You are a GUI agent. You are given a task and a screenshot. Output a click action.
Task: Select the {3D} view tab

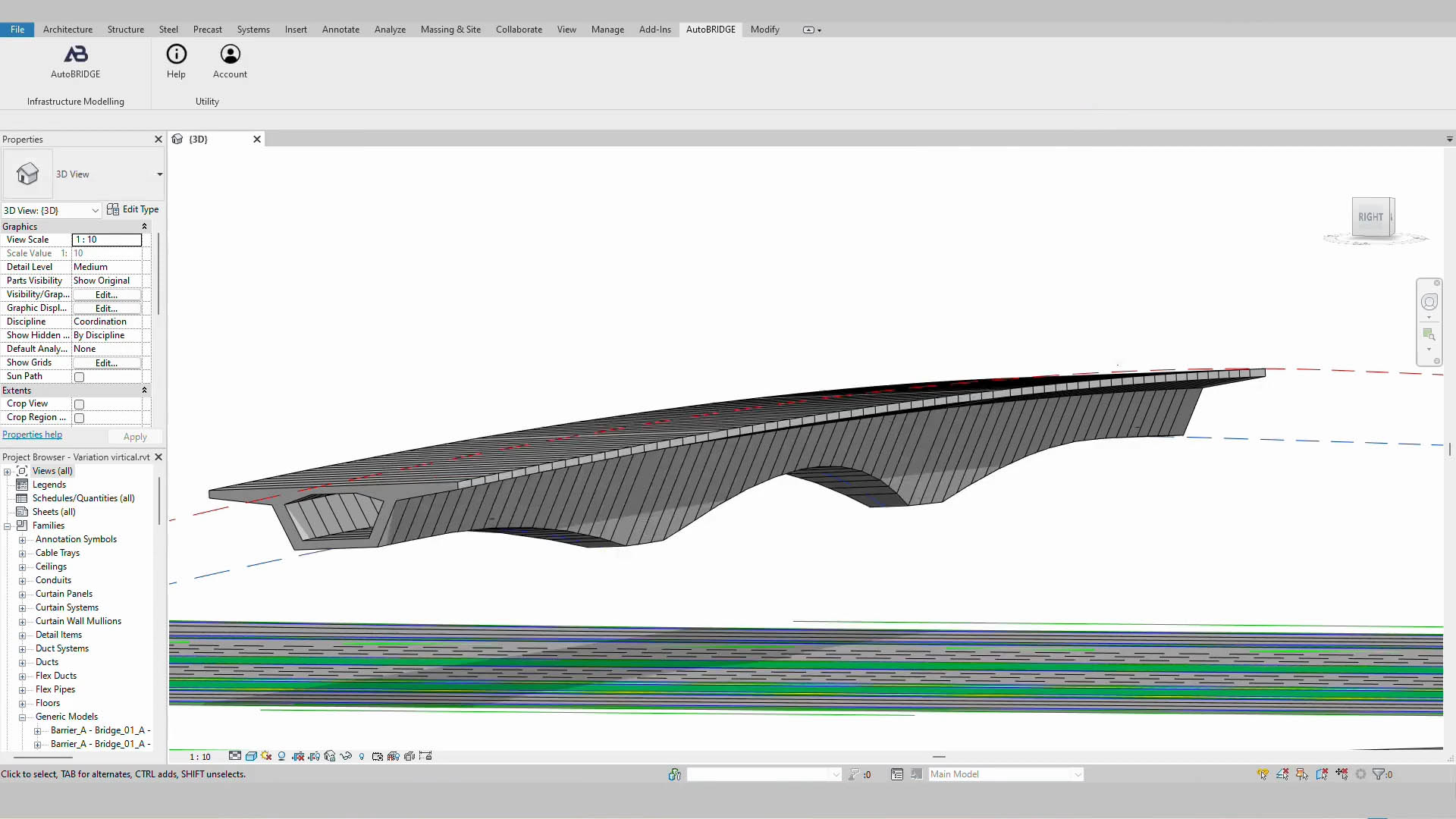point(216,140)
